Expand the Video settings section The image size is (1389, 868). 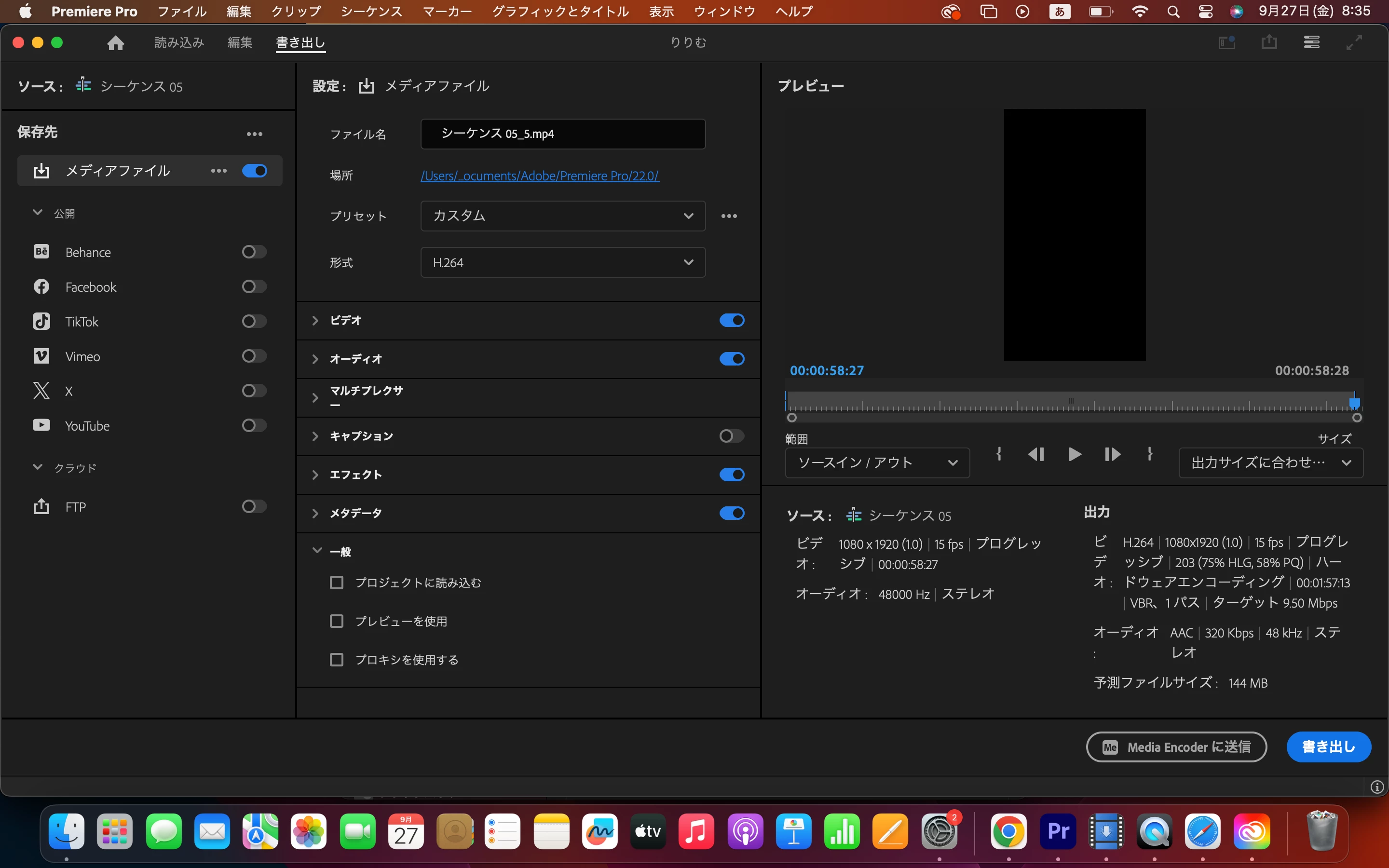(x=315, y=320)
